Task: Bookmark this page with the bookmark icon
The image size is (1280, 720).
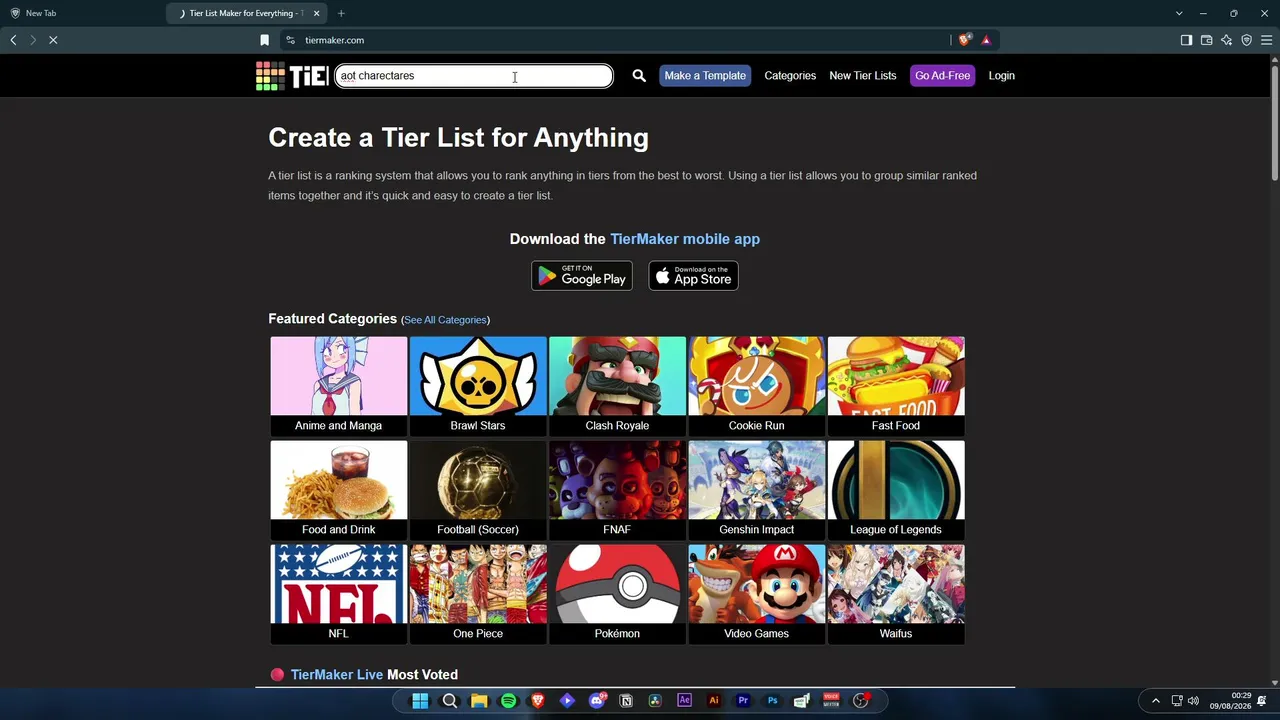Action: [x=265, y=40]
